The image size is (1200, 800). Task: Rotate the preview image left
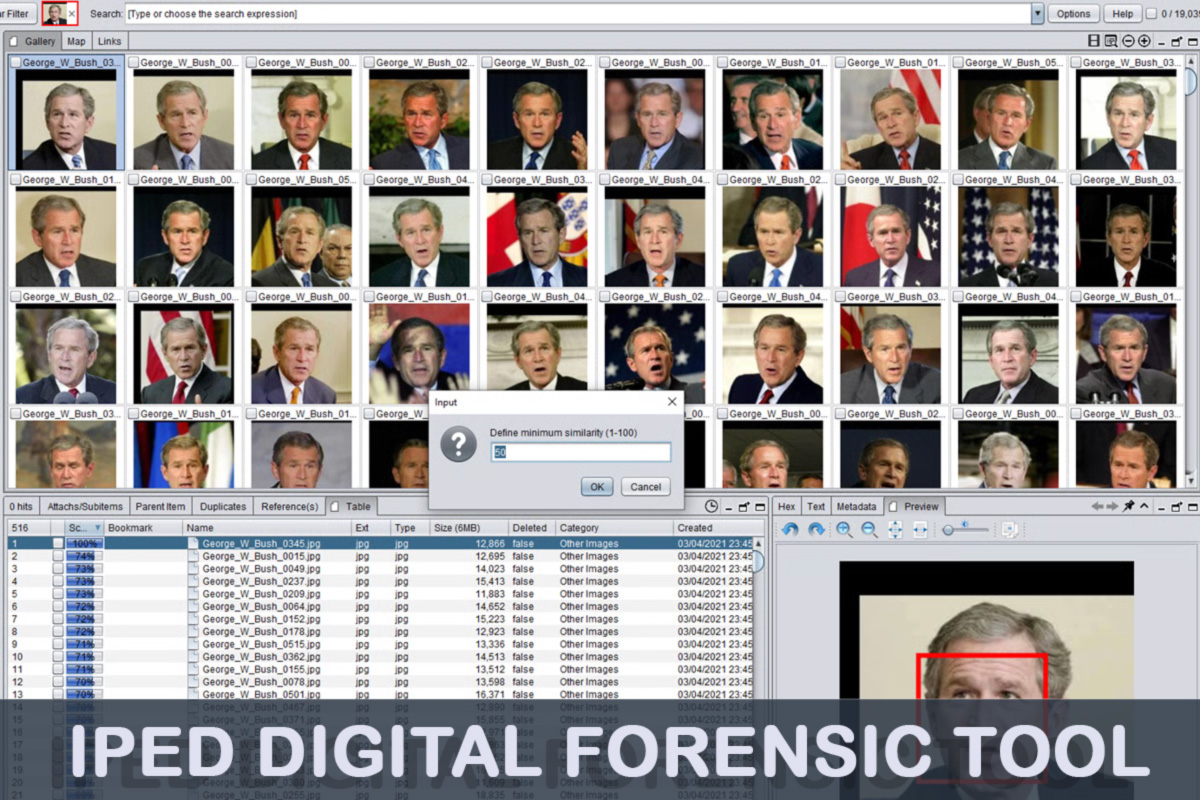tap(790, 530)
